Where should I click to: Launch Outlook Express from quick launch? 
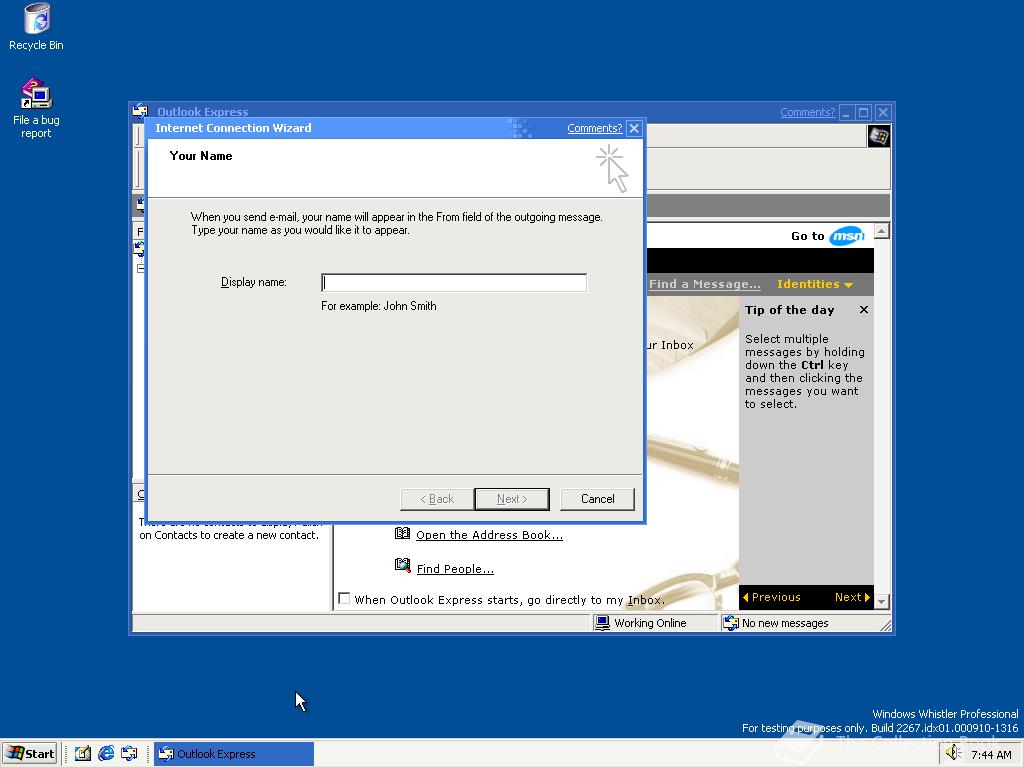pyautogui.click(x=129, y=754)
